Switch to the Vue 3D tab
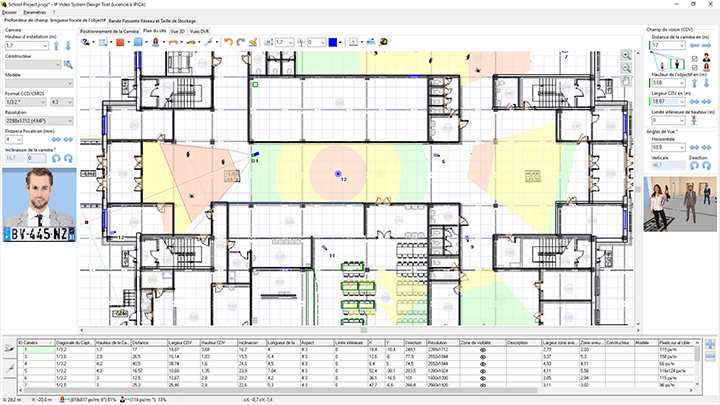Screen dimensions: 720x405 point(178,31)
